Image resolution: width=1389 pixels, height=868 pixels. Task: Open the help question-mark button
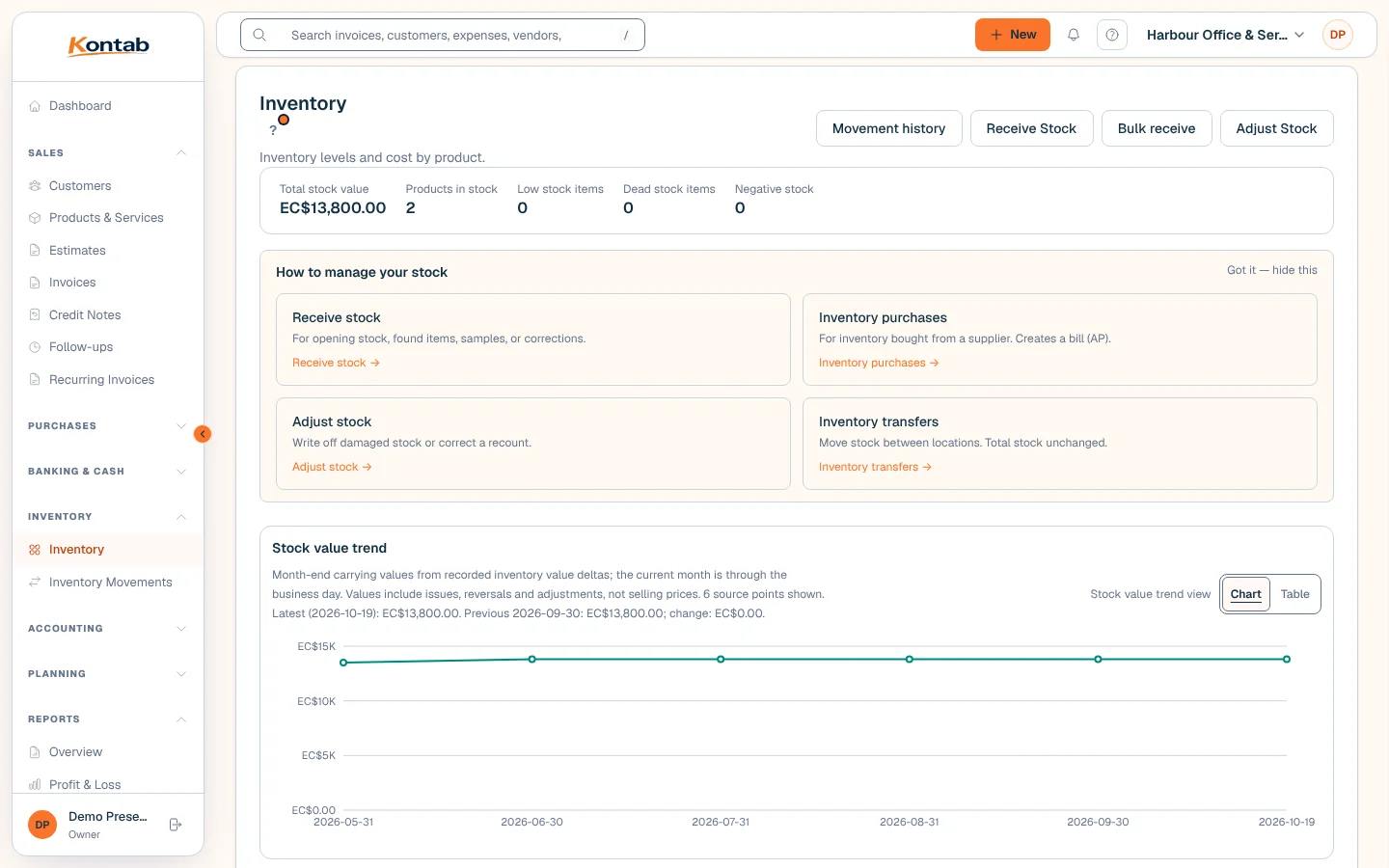pyautogui.click(x=1112, y=35)
